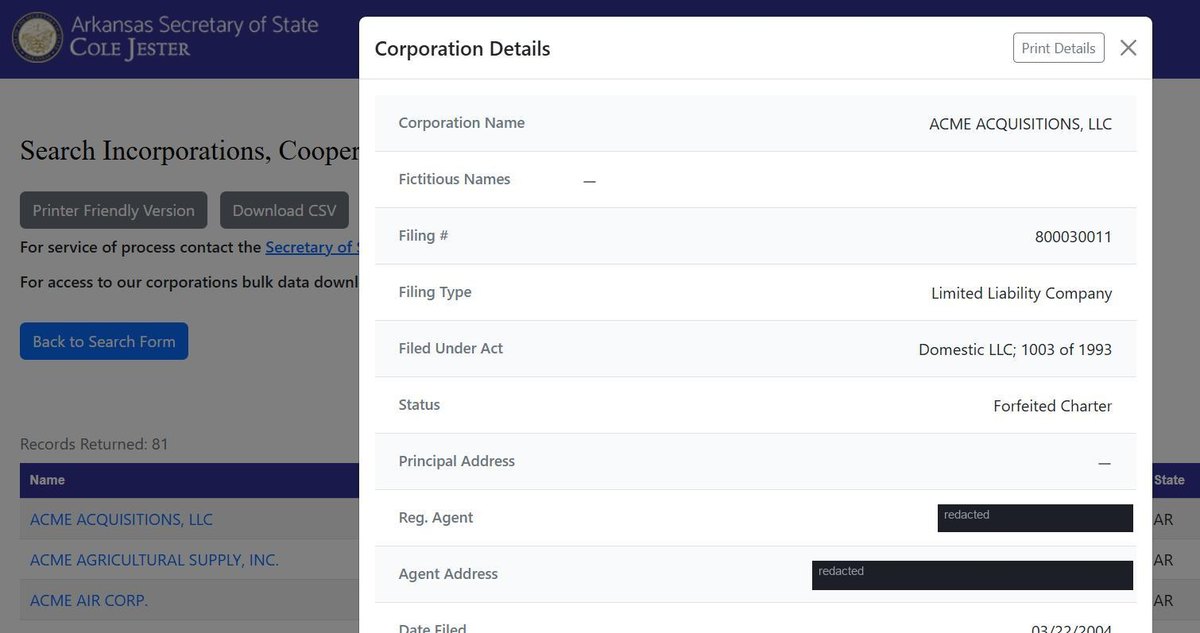Open the ACME AGRICULTURAL SUPPLY, INC. link
This screenshot has width=1200, height=633.
tap(154, 560)
